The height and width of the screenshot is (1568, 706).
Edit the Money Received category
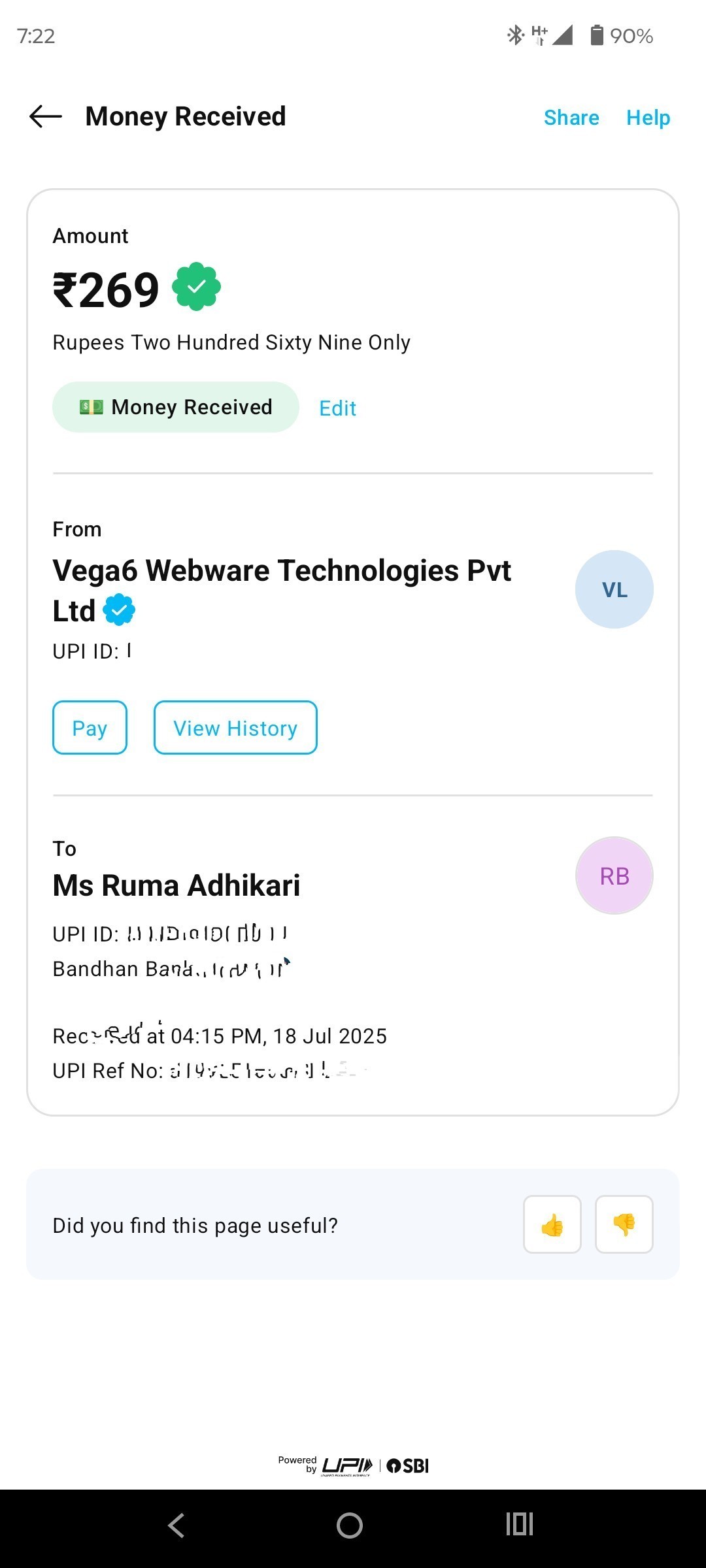[x=337, y=408]
